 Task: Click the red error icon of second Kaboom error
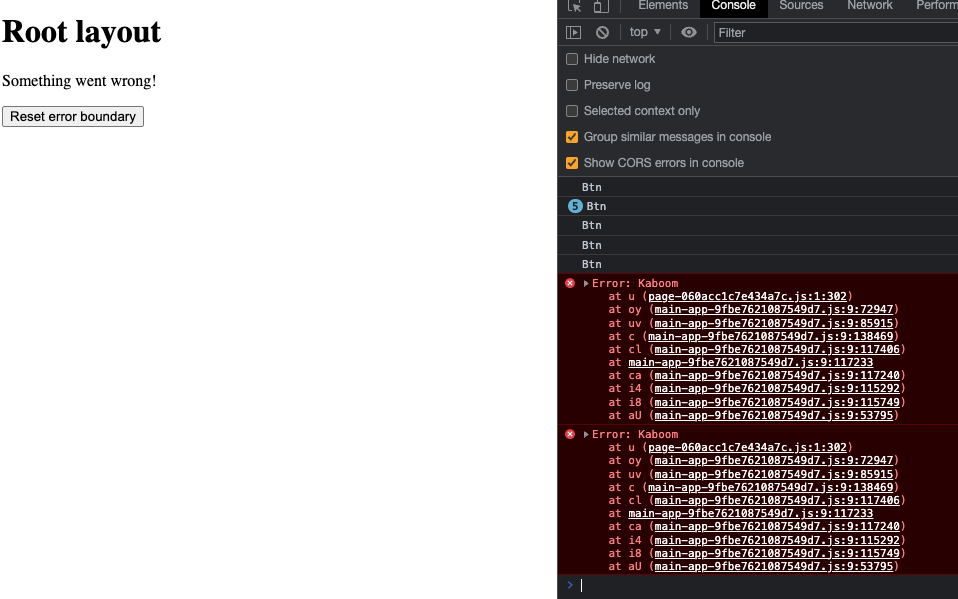click(x=570, y=434)
